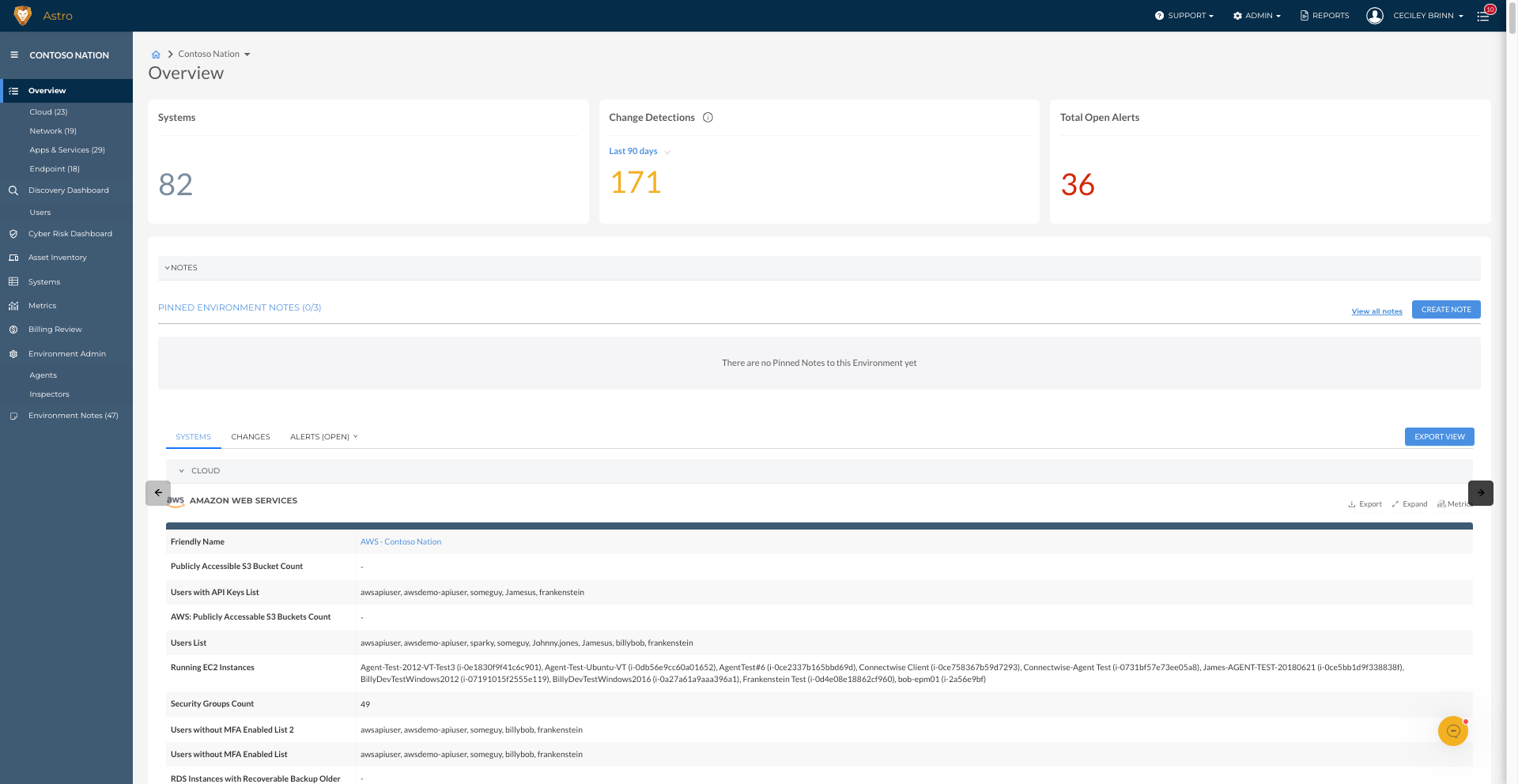Click the Total Open Alerts count 36
Screen dimensions: 1518x784
pos(1078,185)
